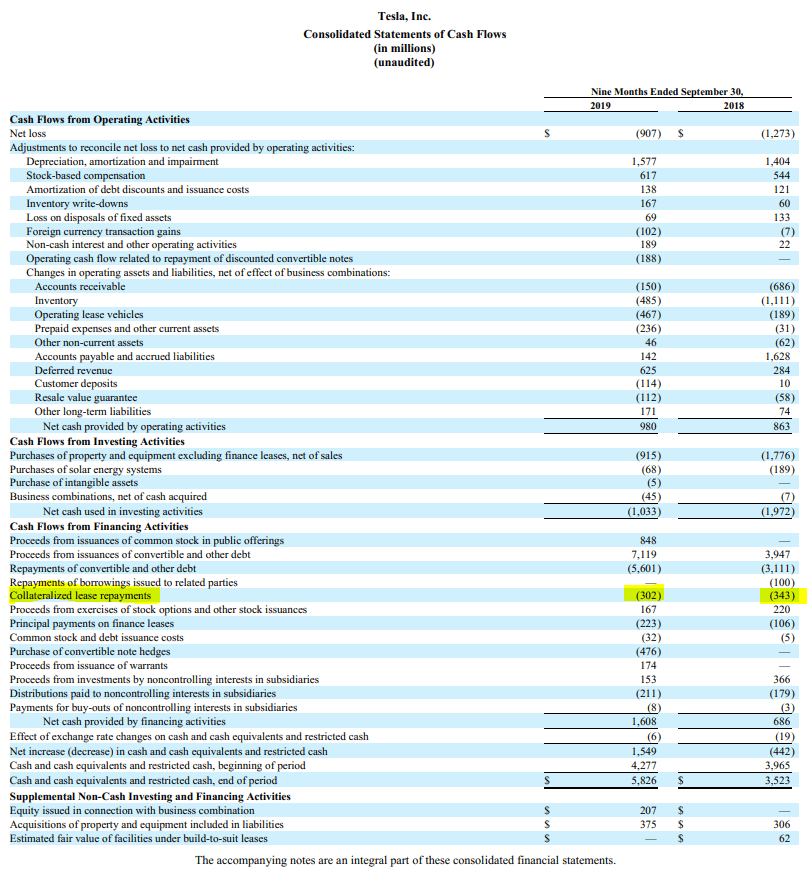Select the highlighted (343) value
This screenshot has height=869, width=807.
776,596
